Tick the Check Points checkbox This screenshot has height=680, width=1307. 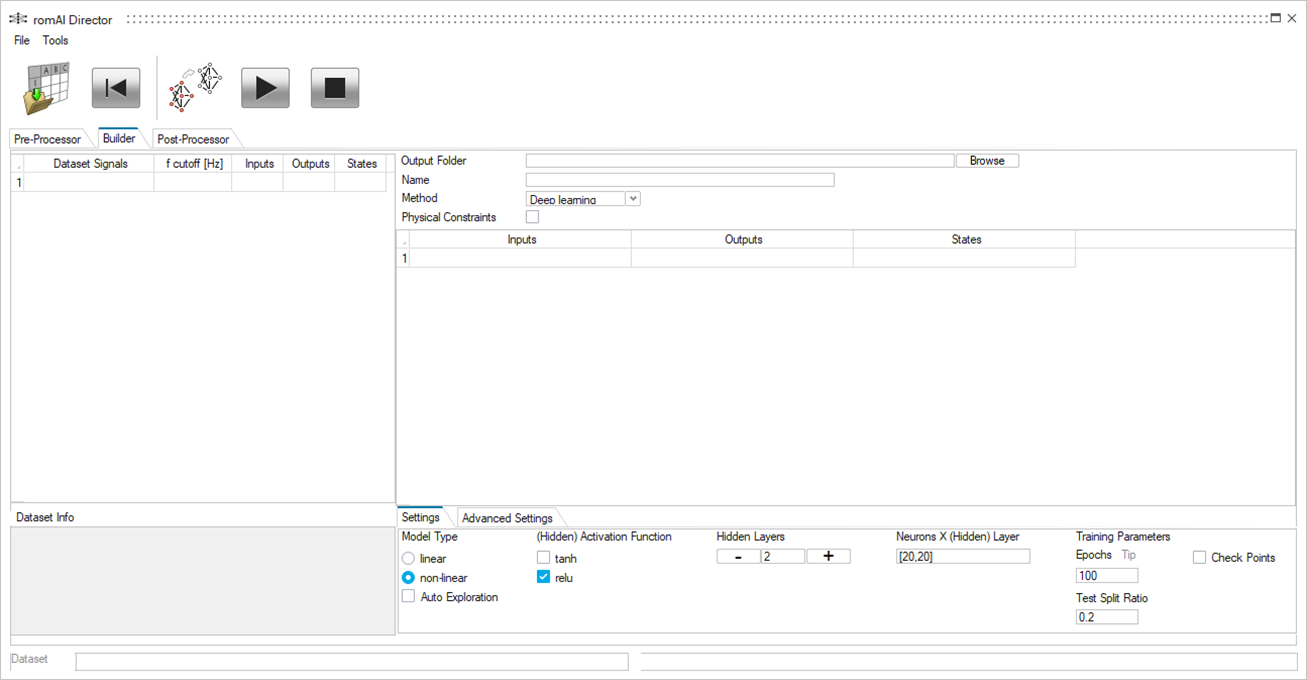click(1199, 558)
